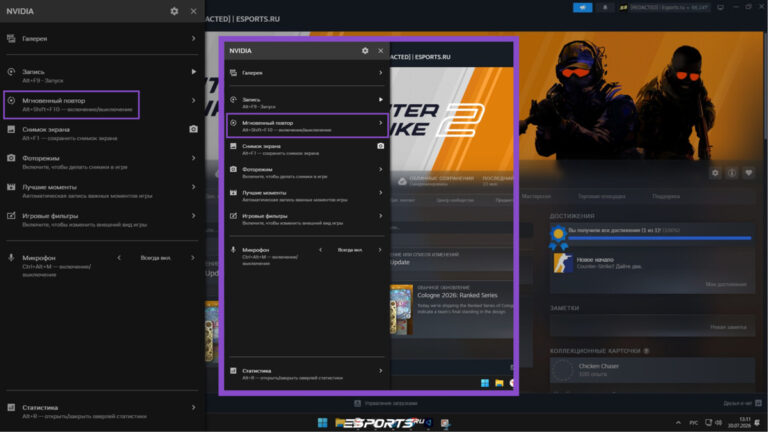Open 'Друзья и чат' at Steam bottom right
This screenshot has height=432, width=768.
click(742, 404)
